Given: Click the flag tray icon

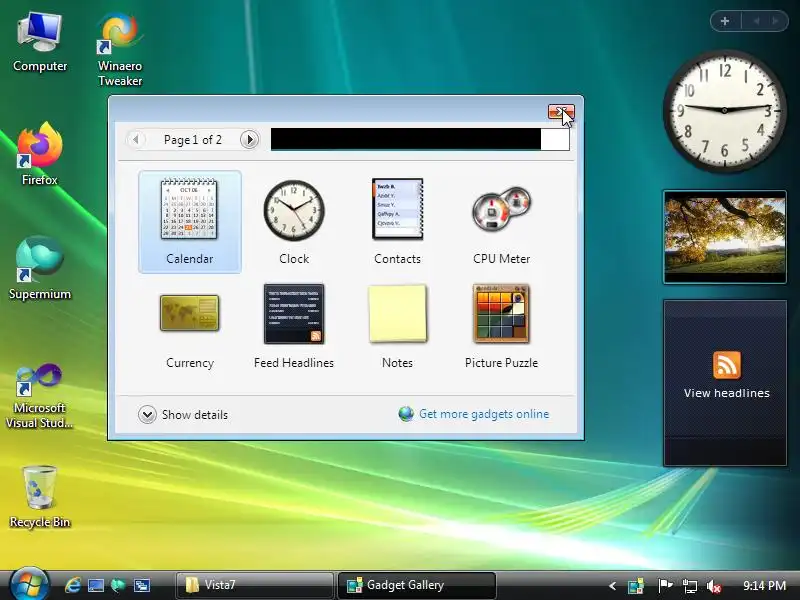Looking at the screenshot, I should tap(664, 586).
